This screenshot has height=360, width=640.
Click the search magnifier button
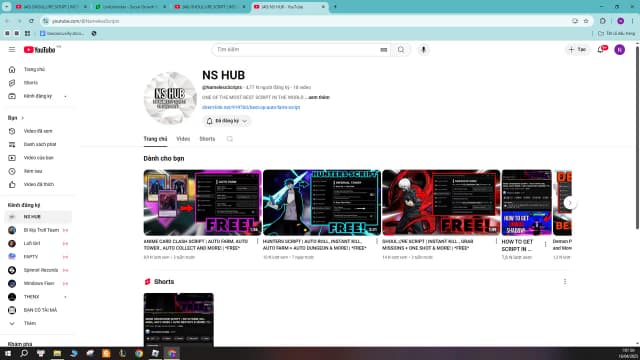click(x=401, y=50)
